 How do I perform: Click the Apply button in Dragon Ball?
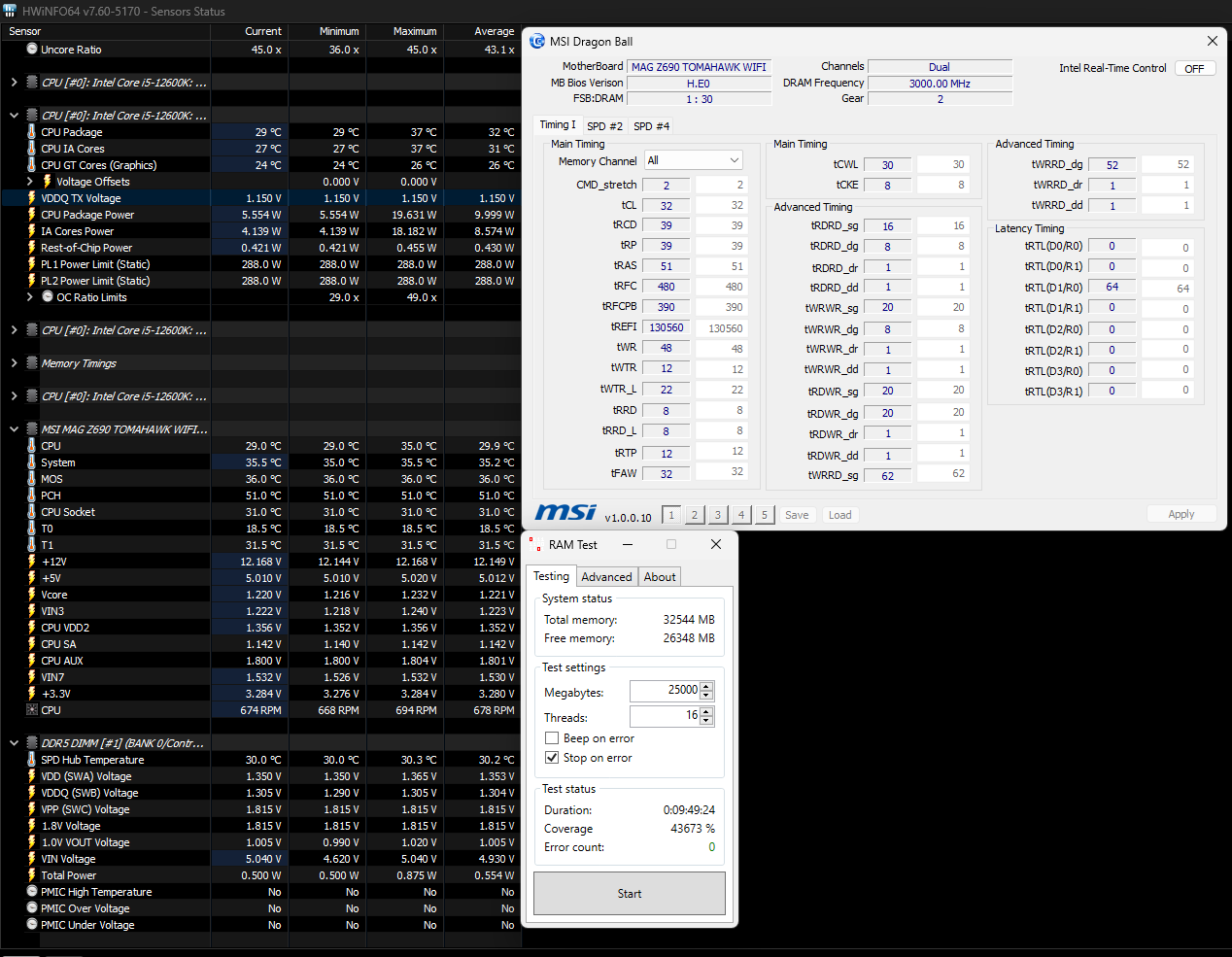click(x=1181, y=514)
